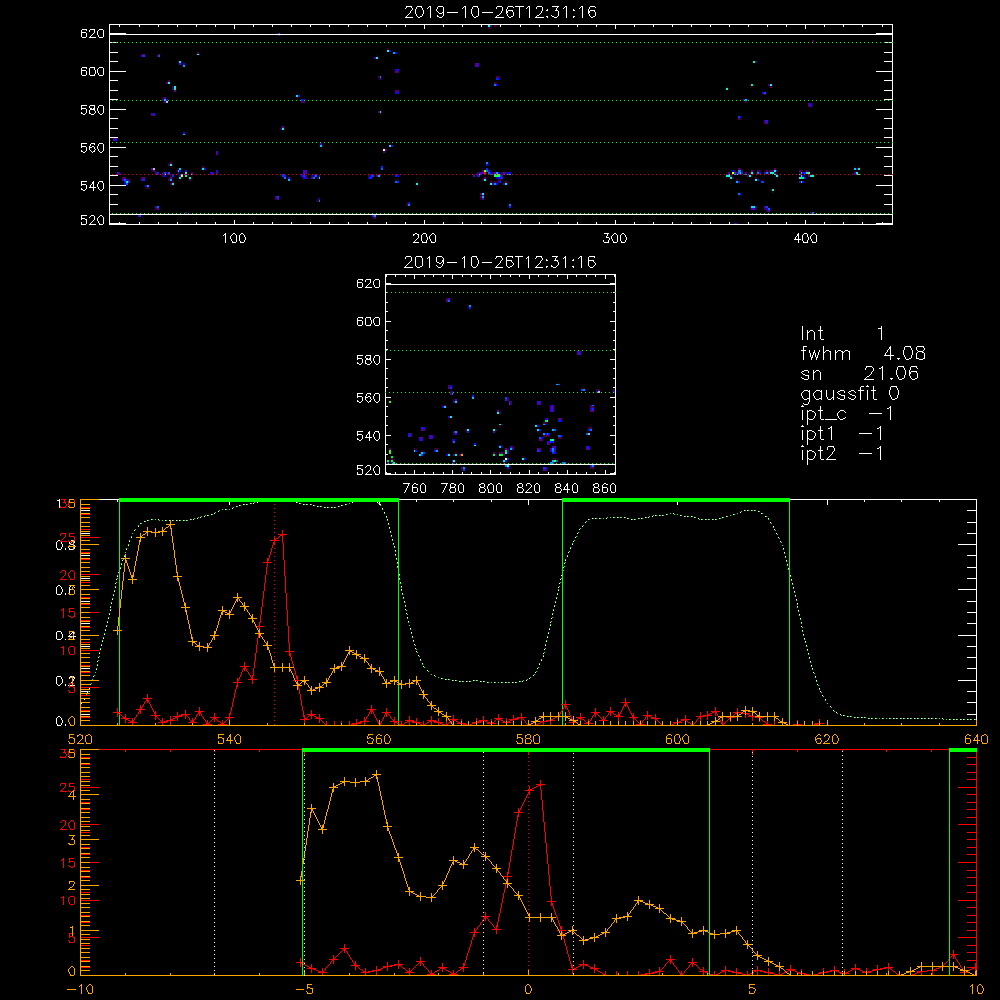Viewport: 1000px width, 1000px height.
Task: Click x-axis label 400 on the top plot
Action: [x=805, y=239]
